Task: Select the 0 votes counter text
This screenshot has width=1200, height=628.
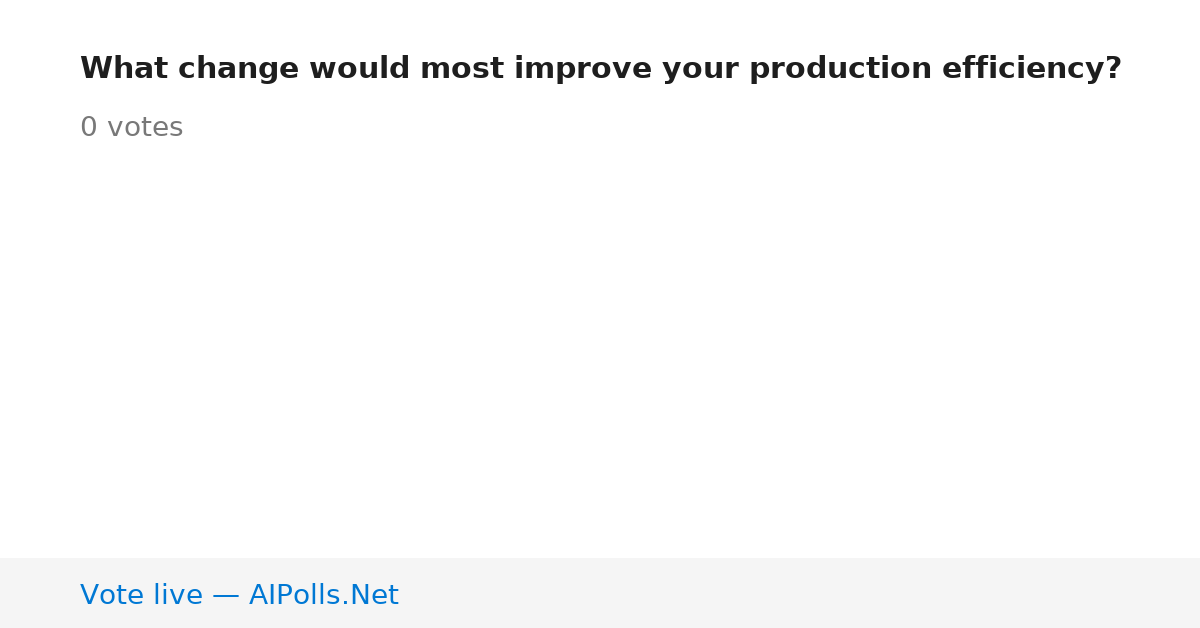Action: click(131, 128)
